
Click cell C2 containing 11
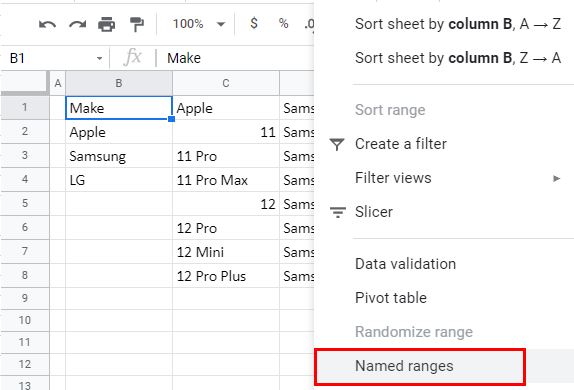(226, 132)
